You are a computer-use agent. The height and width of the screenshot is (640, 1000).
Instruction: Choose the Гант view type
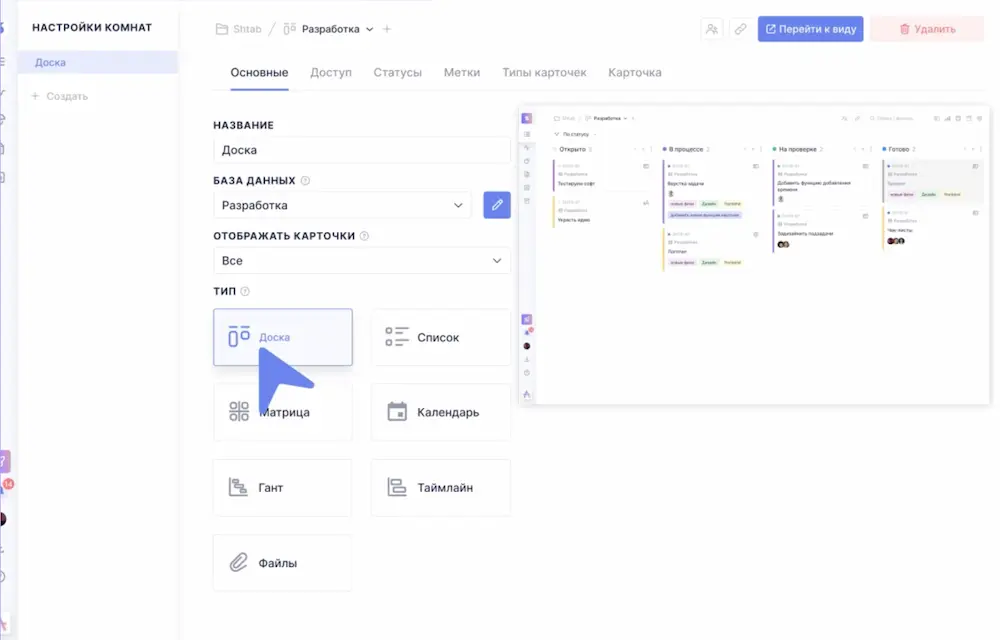point(282,488)
